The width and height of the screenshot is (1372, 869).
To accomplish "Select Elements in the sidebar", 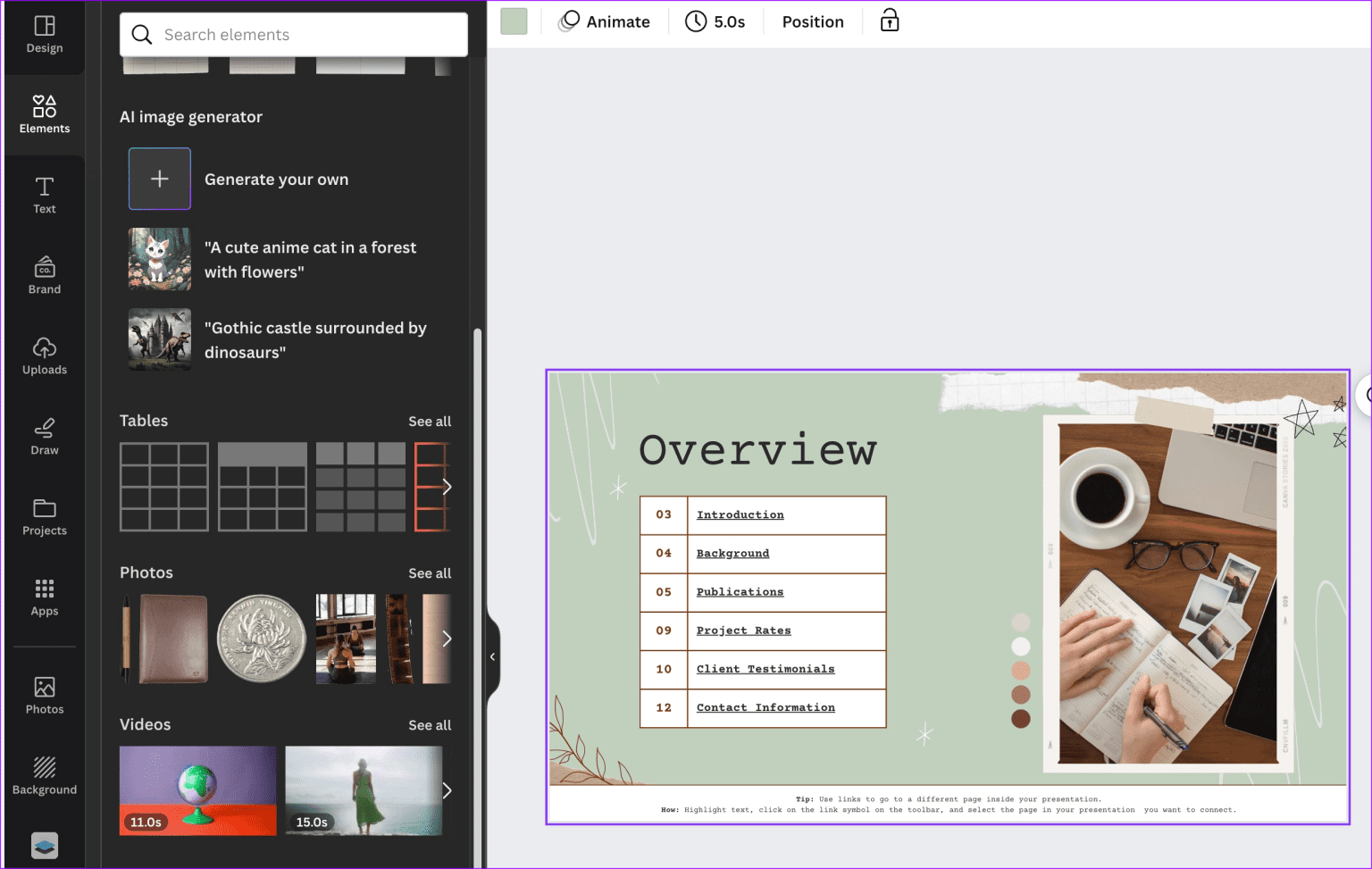I will (x=44, y=114).
